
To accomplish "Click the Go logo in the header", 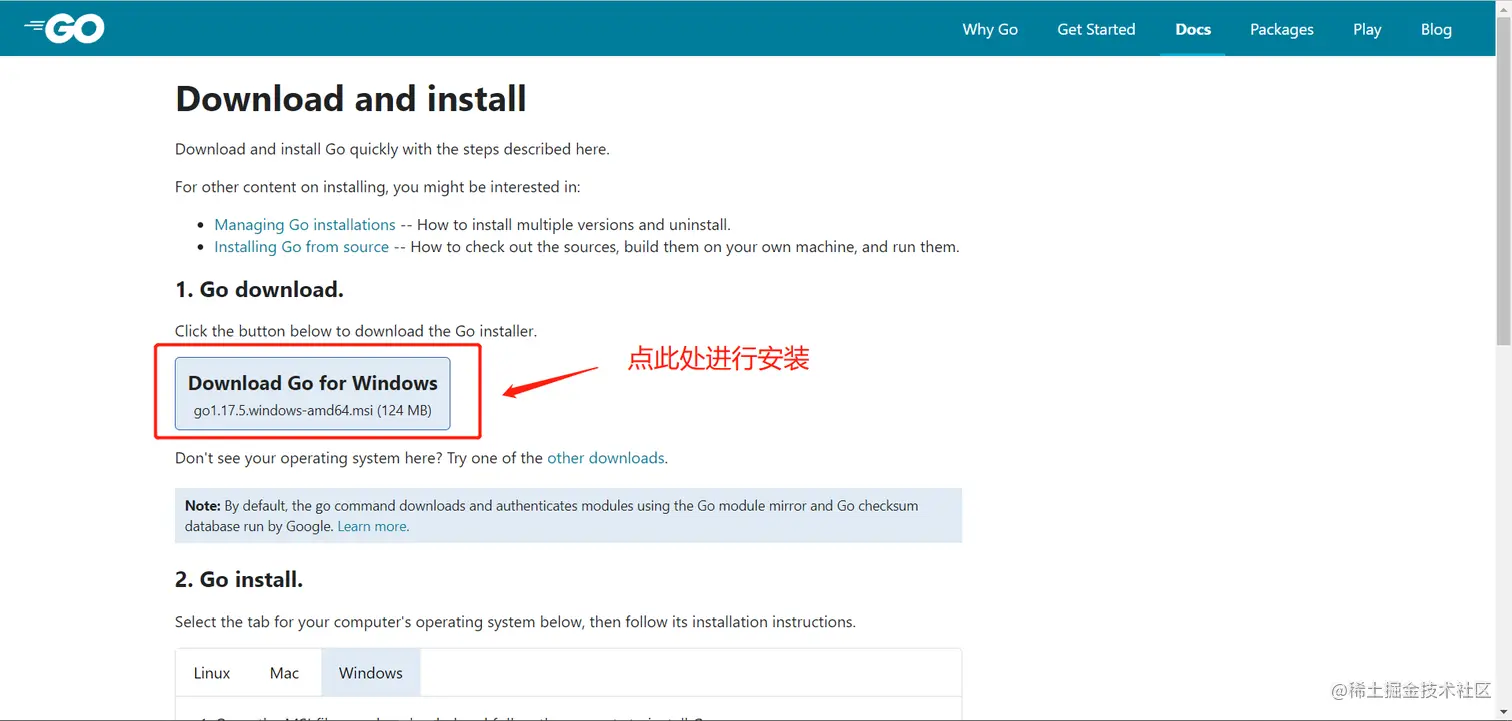I will [64, 29].
